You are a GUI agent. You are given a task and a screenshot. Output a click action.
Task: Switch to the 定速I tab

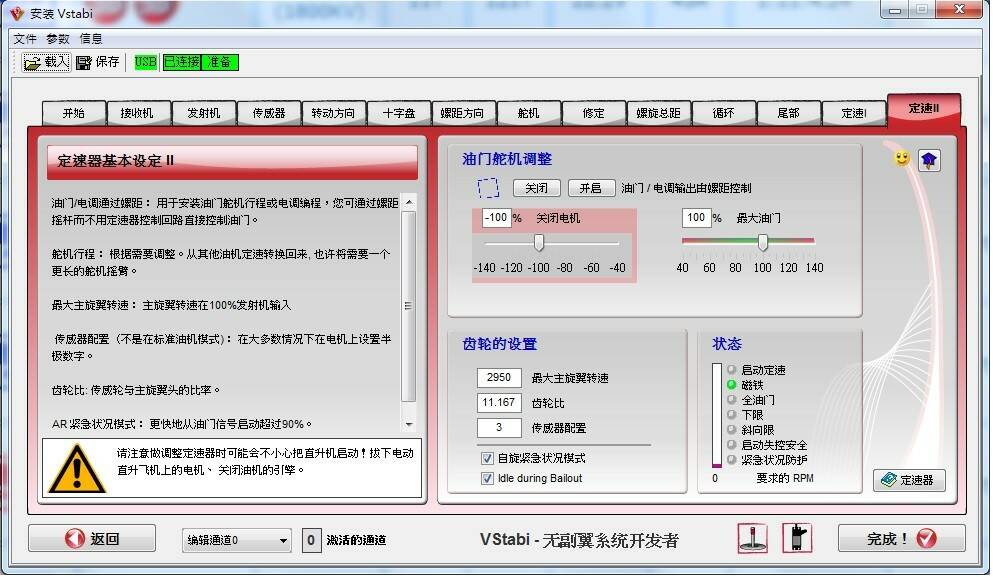[x=853, y=113]
